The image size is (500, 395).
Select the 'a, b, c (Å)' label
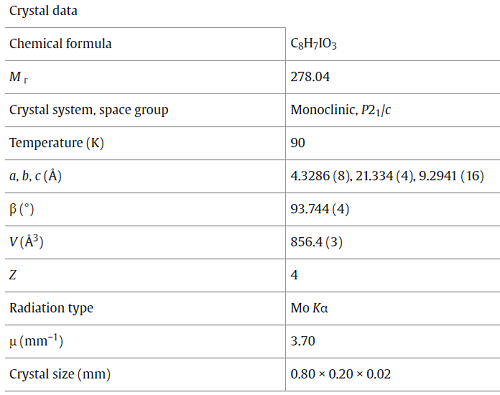(35, 176)
